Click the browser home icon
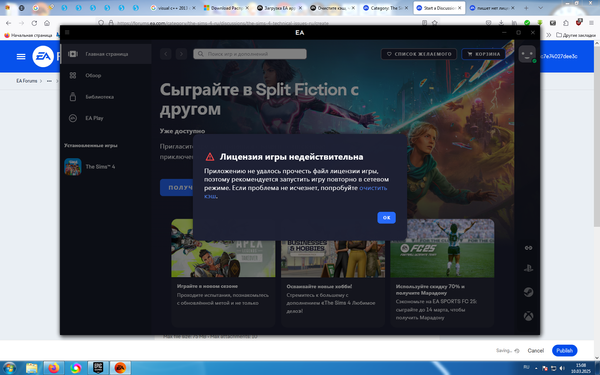600x375 pixels. [47, 23]
